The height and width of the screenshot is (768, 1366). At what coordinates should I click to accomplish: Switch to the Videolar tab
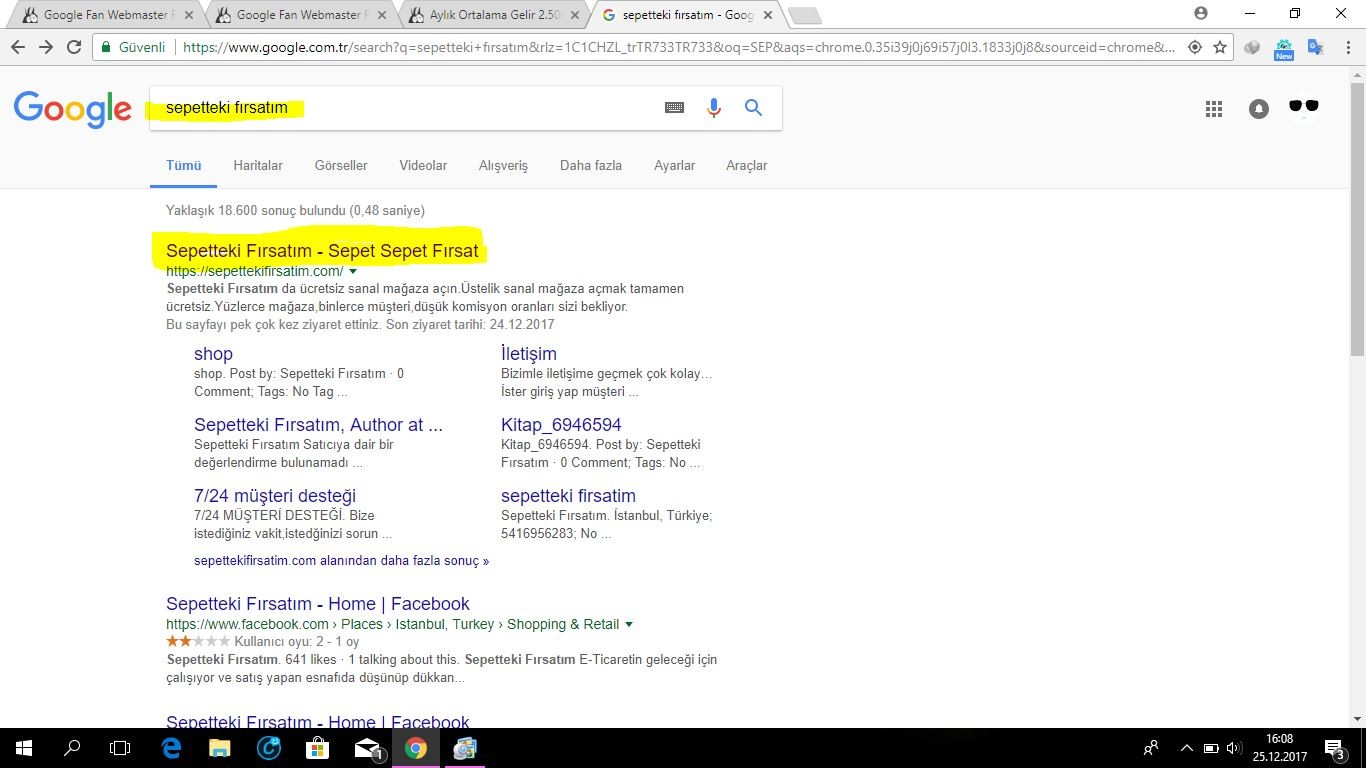click(423, 166)
